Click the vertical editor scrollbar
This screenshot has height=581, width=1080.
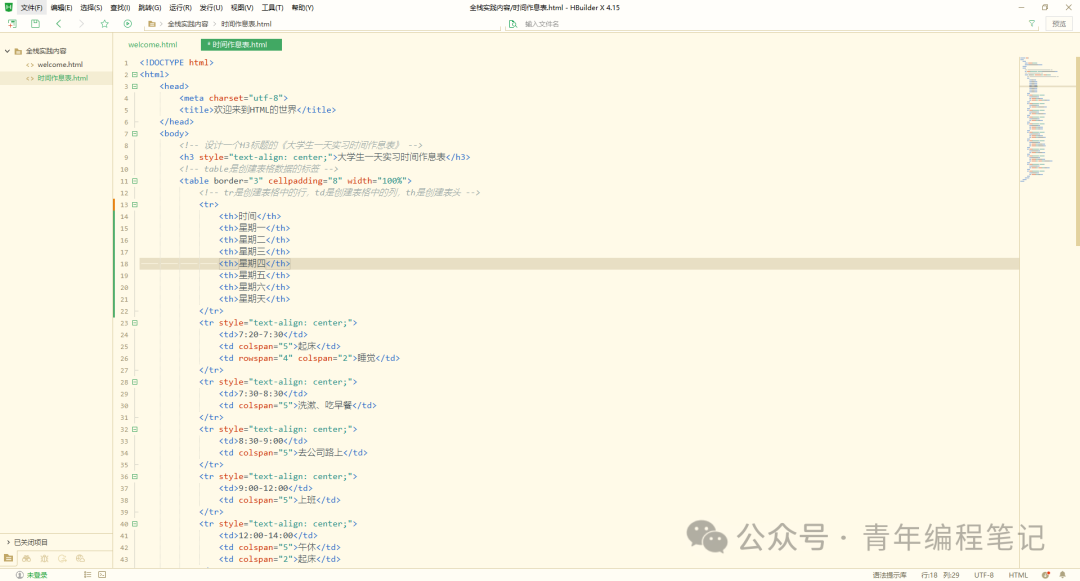click(1077, 151)
